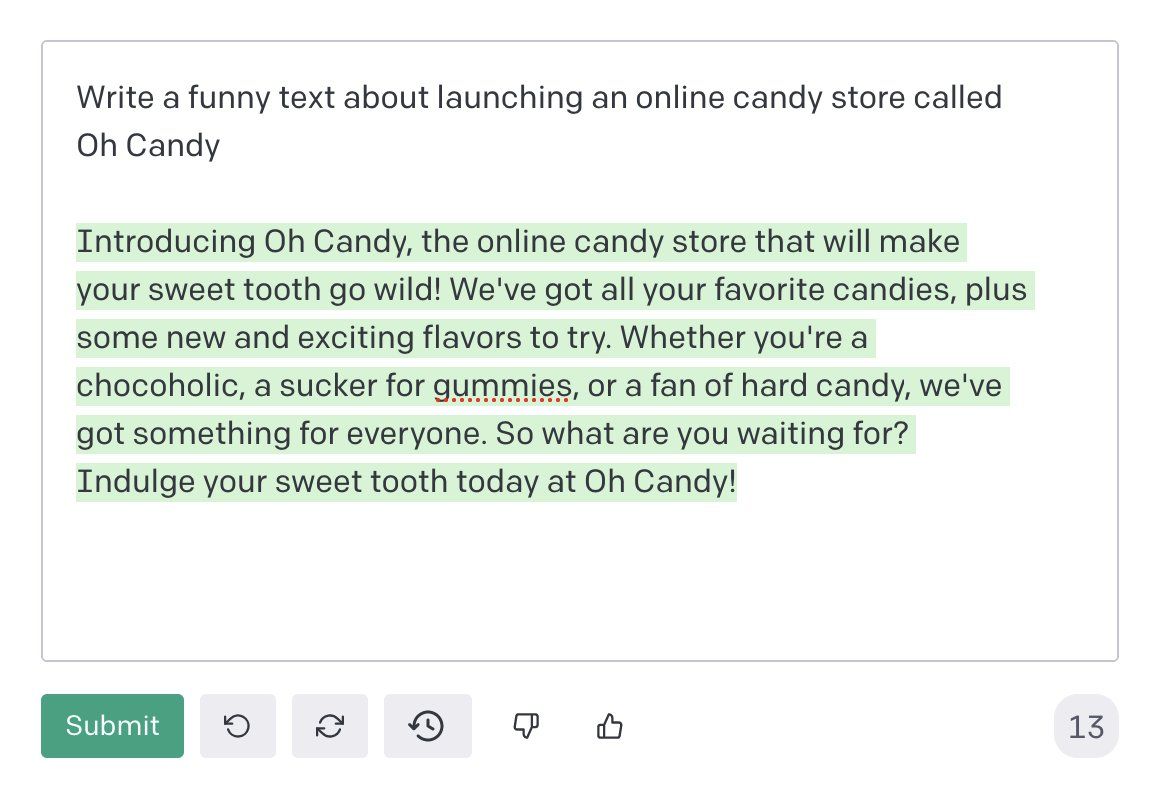
Task: Rate the completion with thumbs up
Action: coord(609,726)
